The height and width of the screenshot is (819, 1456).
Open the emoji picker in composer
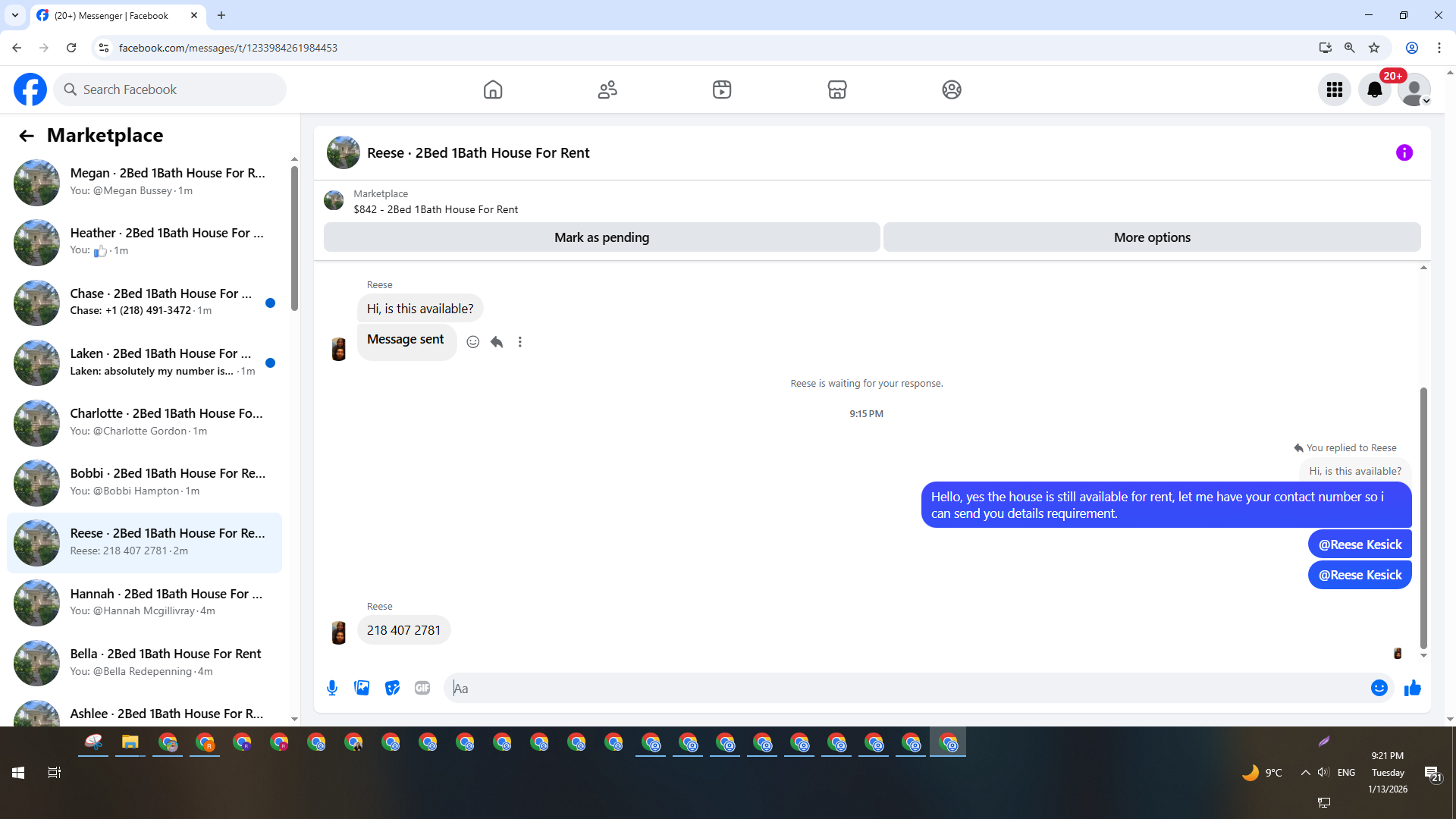[1379, 688]
